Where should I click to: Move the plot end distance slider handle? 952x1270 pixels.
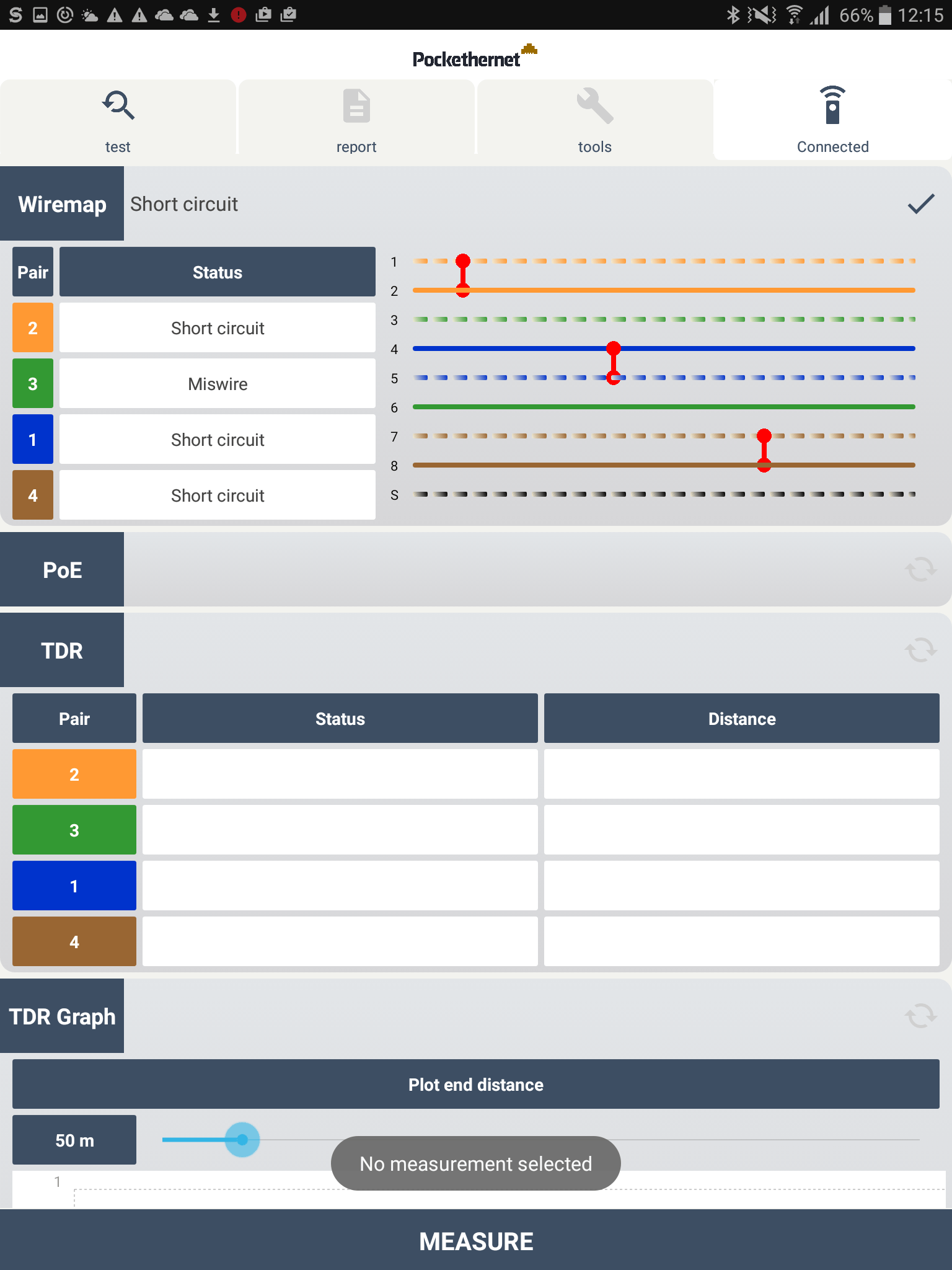pos(242,1140)
